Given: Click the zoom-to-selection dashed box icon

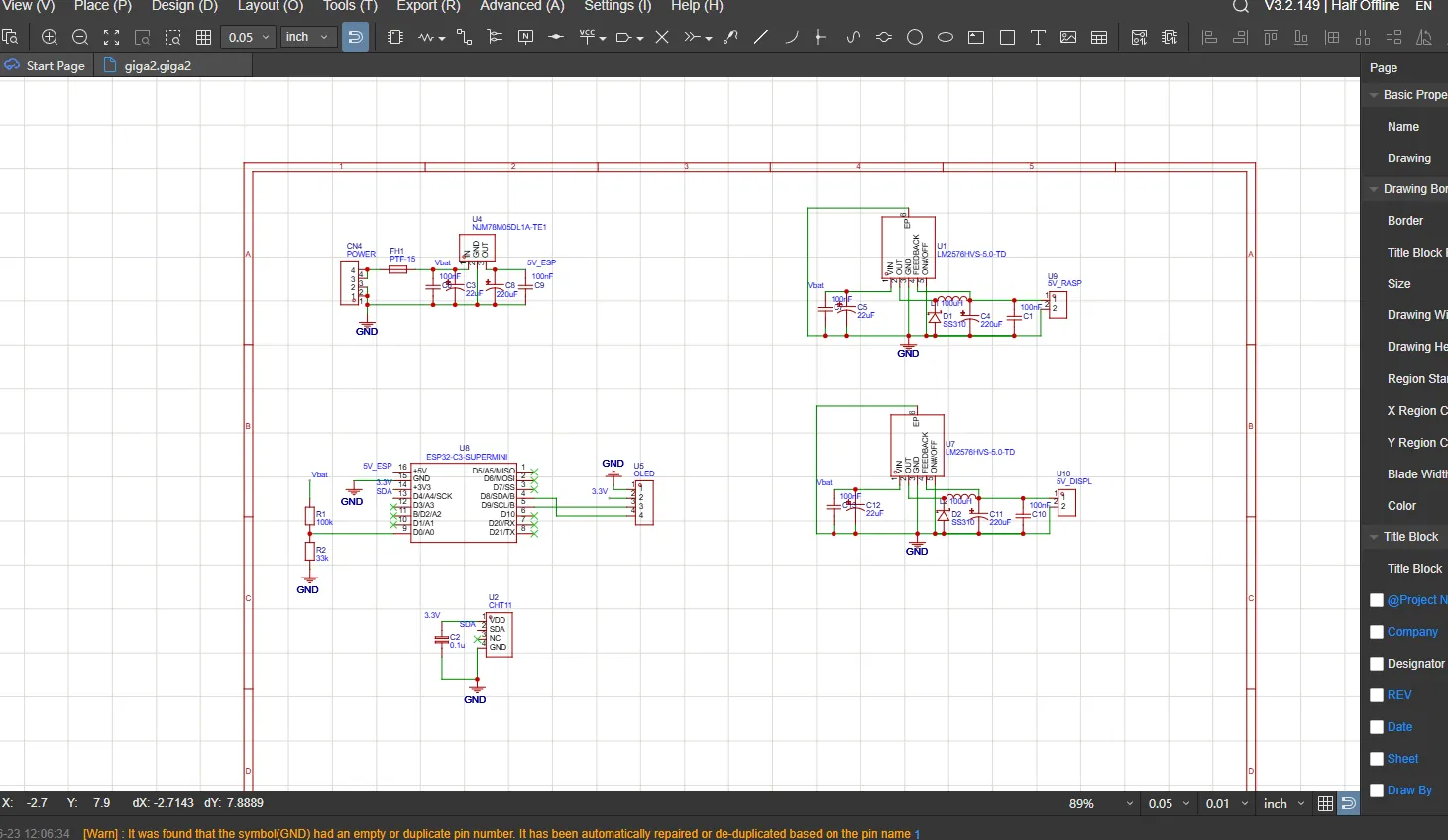Looking at the screenshot, I should point(172,37).
